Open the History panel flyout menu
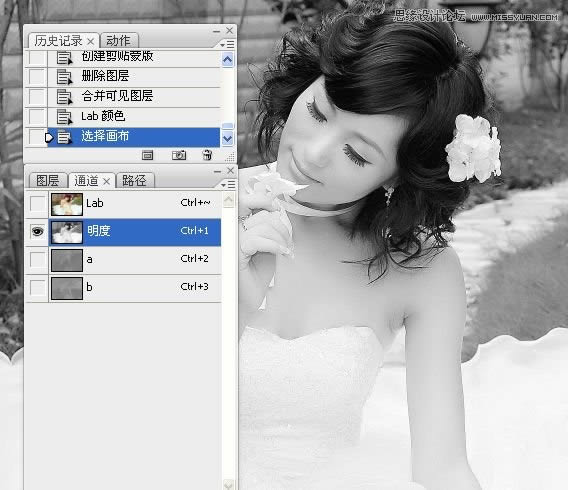The height and width of the screenshot is (490, 568). pos(227,45)
